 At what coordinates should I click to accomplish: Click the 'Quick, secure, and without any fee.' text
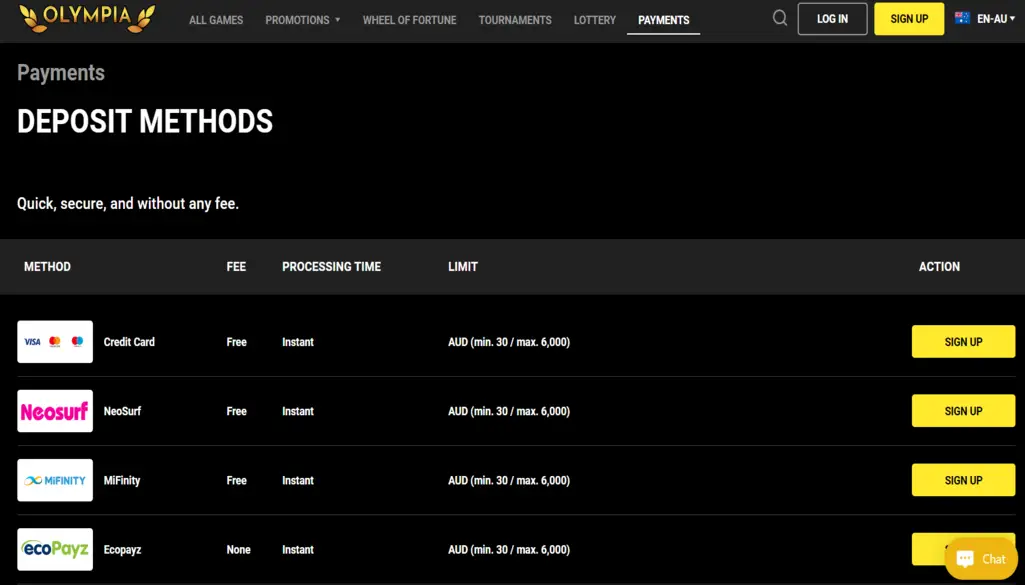click(128, 204)
